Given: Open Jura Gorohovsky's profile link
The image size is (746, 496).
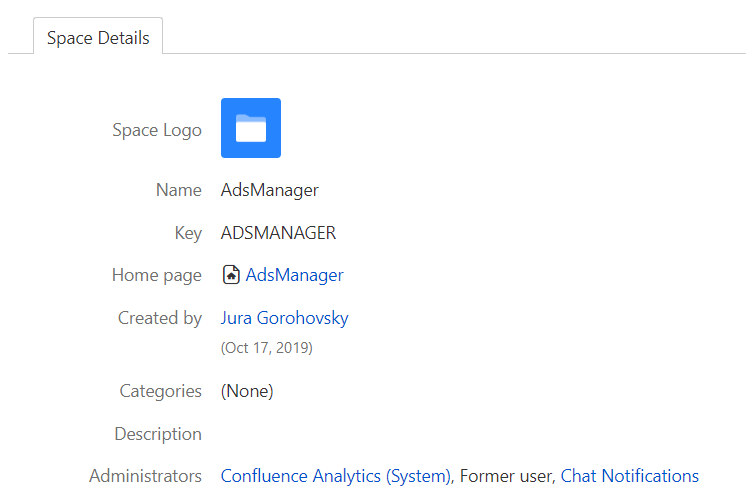Looking at the screenshot, I should point(285,318).
